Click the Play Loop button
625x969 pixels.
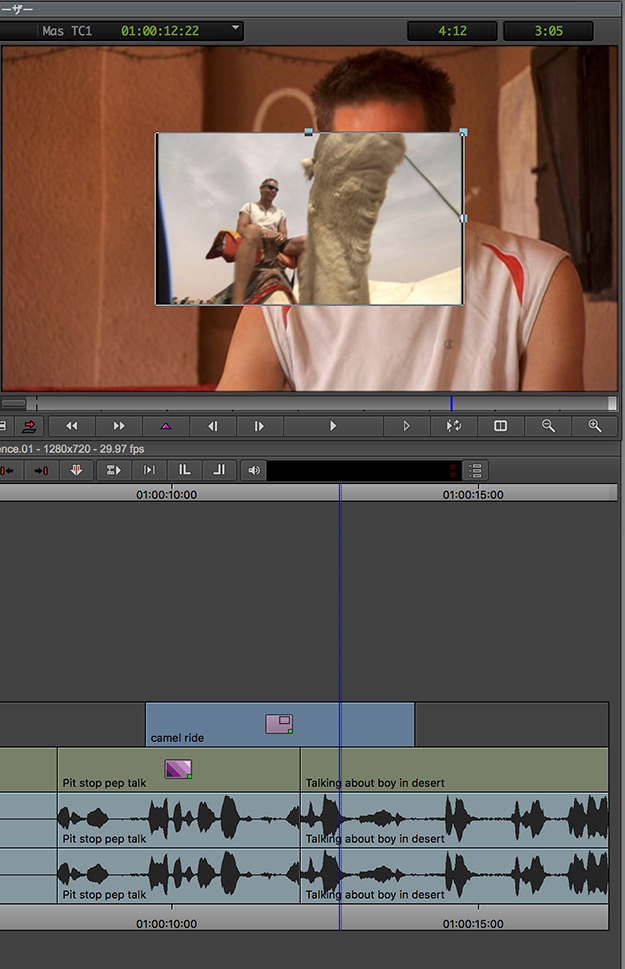tap(453, 426)
